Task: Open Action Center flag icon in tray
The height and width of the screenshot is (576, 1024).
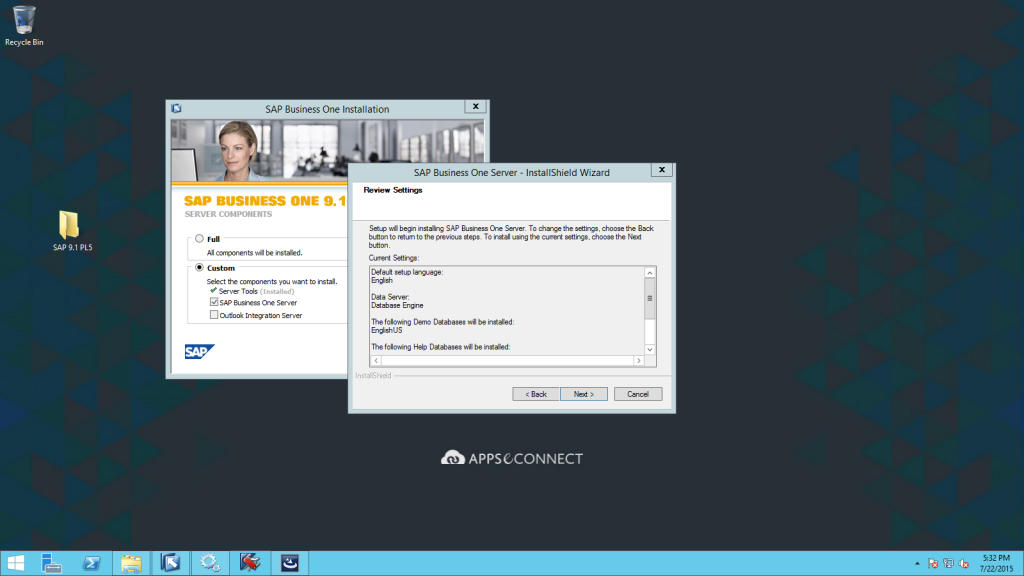Action: 933,564
